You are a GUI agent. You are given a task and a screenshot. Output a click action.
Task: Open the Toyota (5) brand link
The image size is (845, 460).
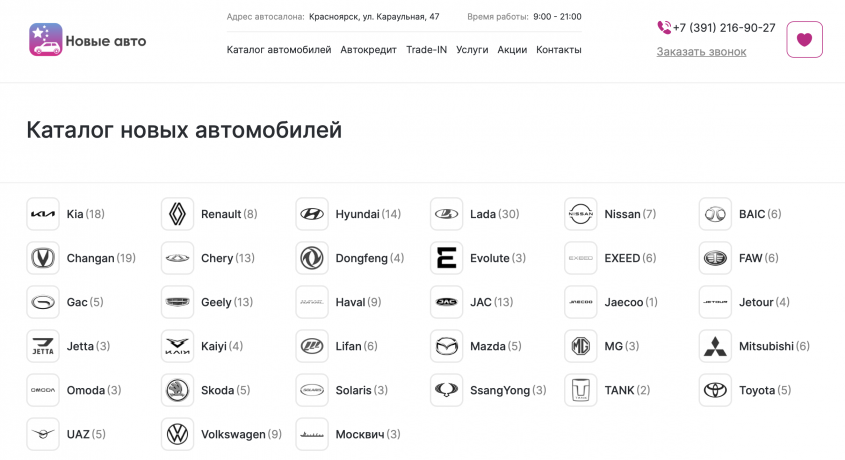(765, 390)
